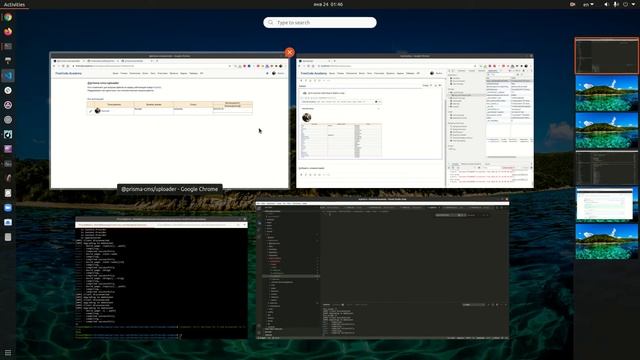Activate the Visual Studio Code window
The width and height of the screenshot is (640, 360).
[x=382, y=269]
